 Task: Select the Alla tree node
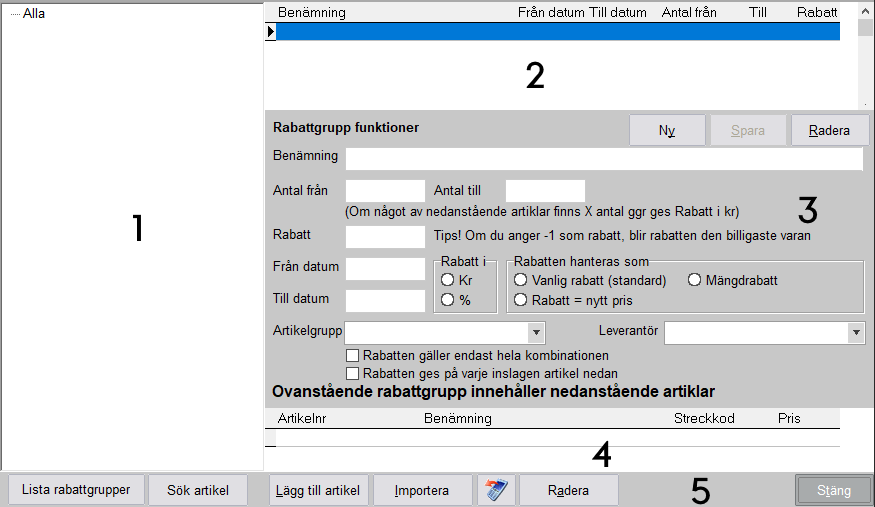pyautogui.click(x=33, y=14)
